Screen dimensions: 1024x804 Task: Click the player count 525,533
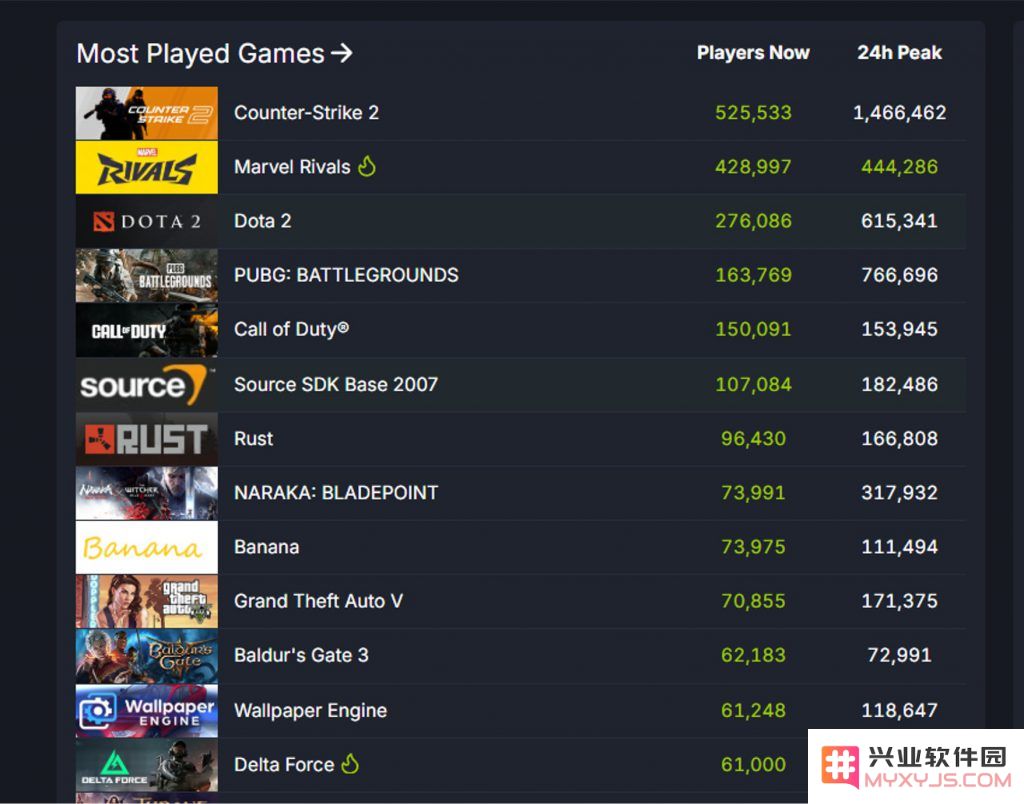coord(753,112)
